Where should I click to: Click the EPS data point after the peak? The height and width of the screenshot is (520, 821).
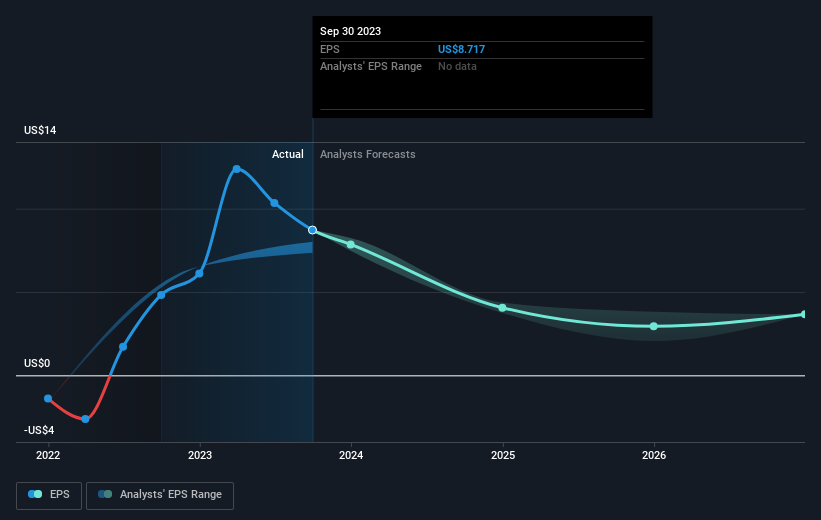pos(274,203)
